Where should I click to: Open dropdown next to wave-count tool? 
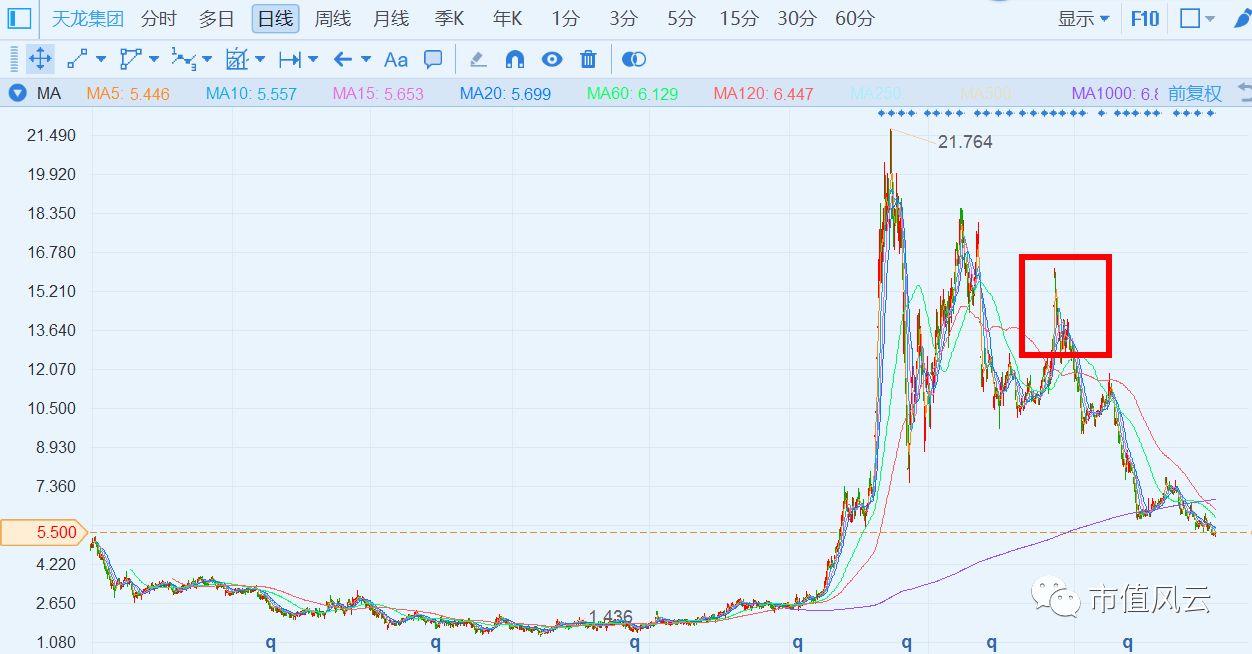pyautogui.click(x=207, y=60)
